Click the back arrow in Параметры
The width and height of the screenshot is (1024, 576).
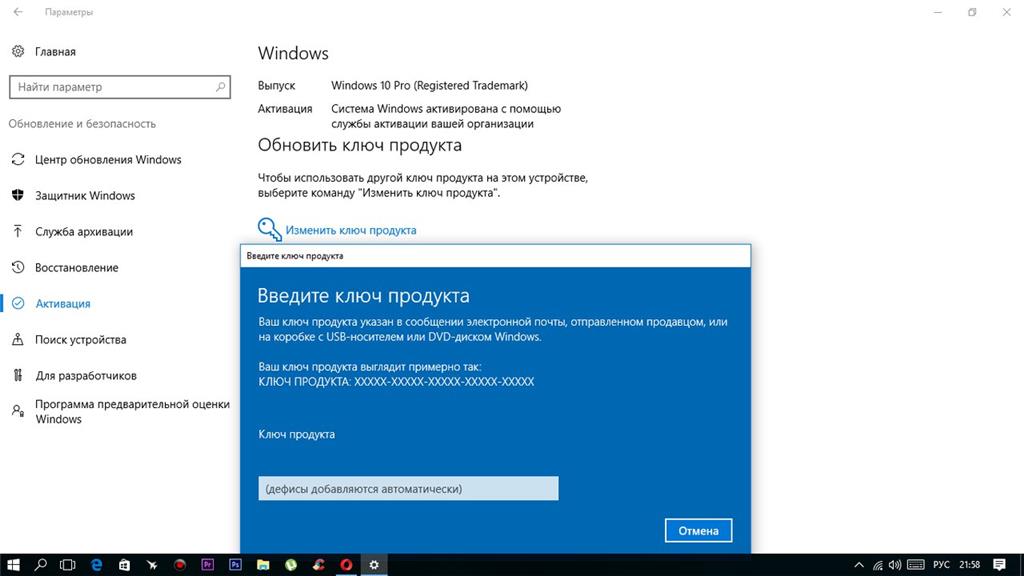click(x=18, y=12)
